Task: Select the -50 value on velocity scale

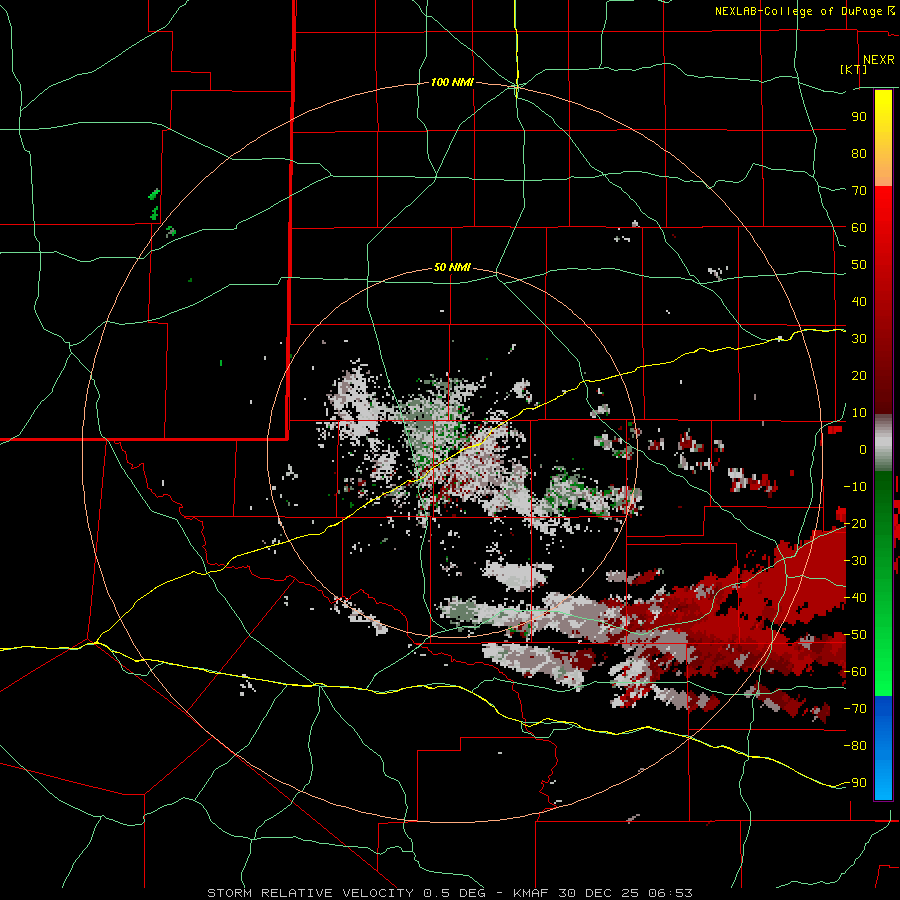Action: click(855, 635)
